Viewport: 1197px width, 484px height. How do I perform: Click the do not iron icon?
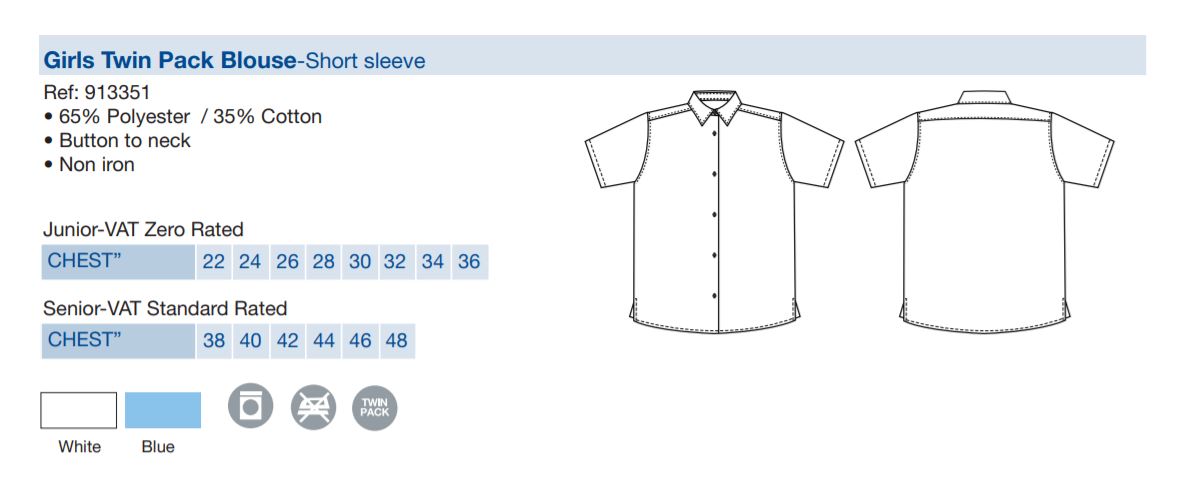coord(313,407)
